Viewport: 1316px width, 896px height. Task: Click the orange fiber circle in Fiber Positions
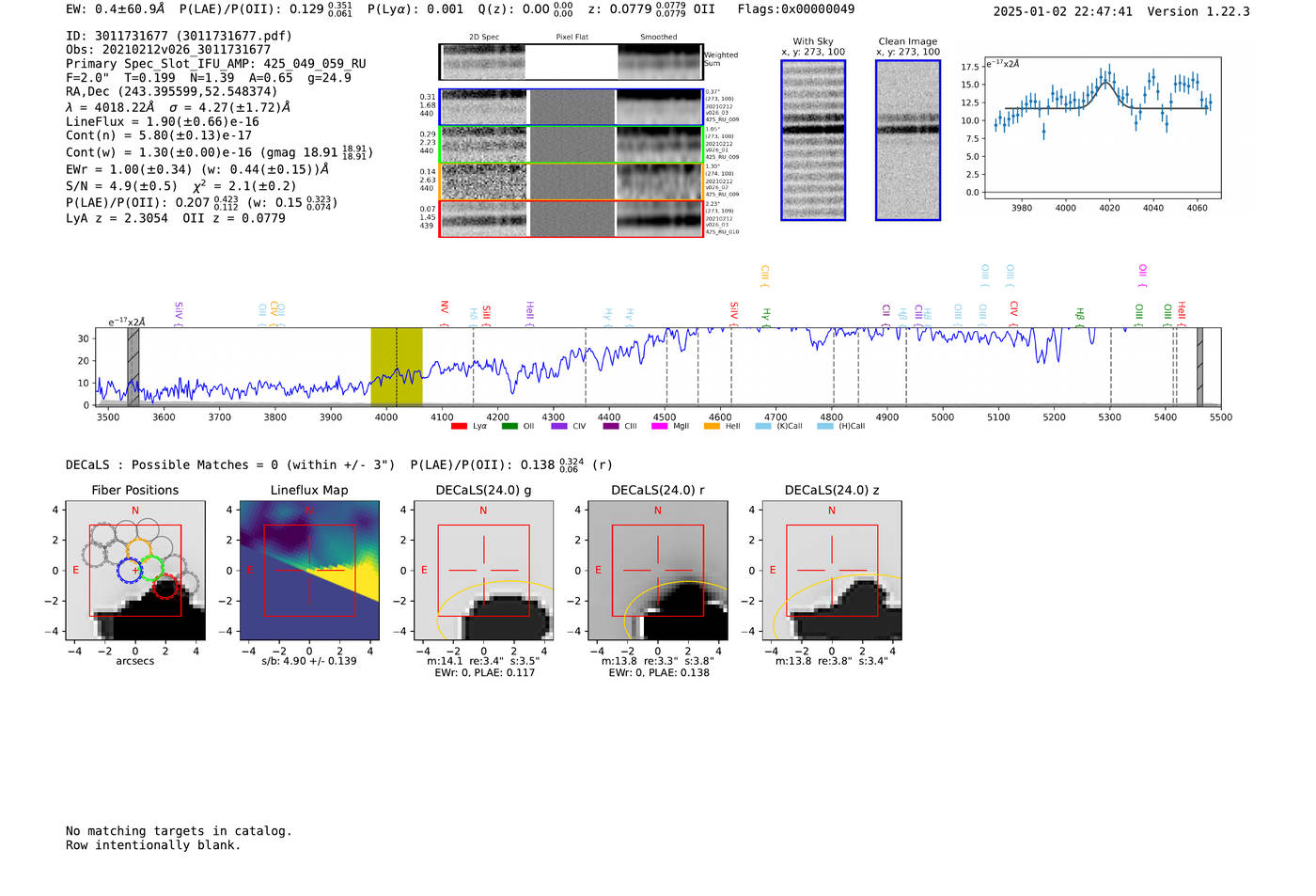(138, 550)
